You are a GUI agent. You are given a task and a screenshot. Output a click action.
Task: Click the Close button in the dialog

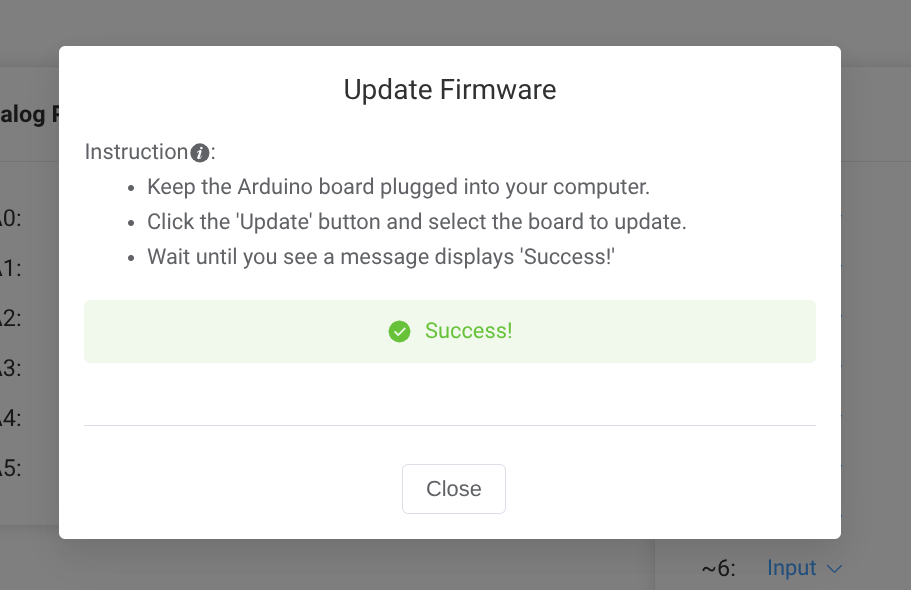[453, 489]
